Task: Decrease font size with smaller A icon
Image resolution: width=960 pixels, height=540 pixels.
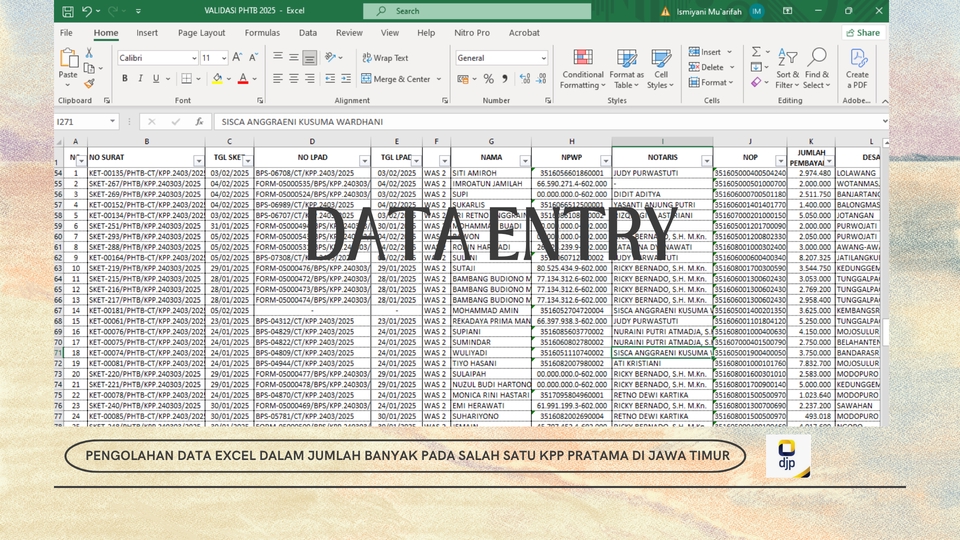Action: pos(253,58)
